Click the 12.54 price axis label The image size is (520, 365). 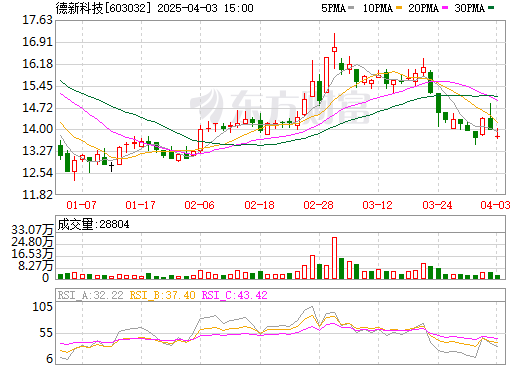[37, 173]
